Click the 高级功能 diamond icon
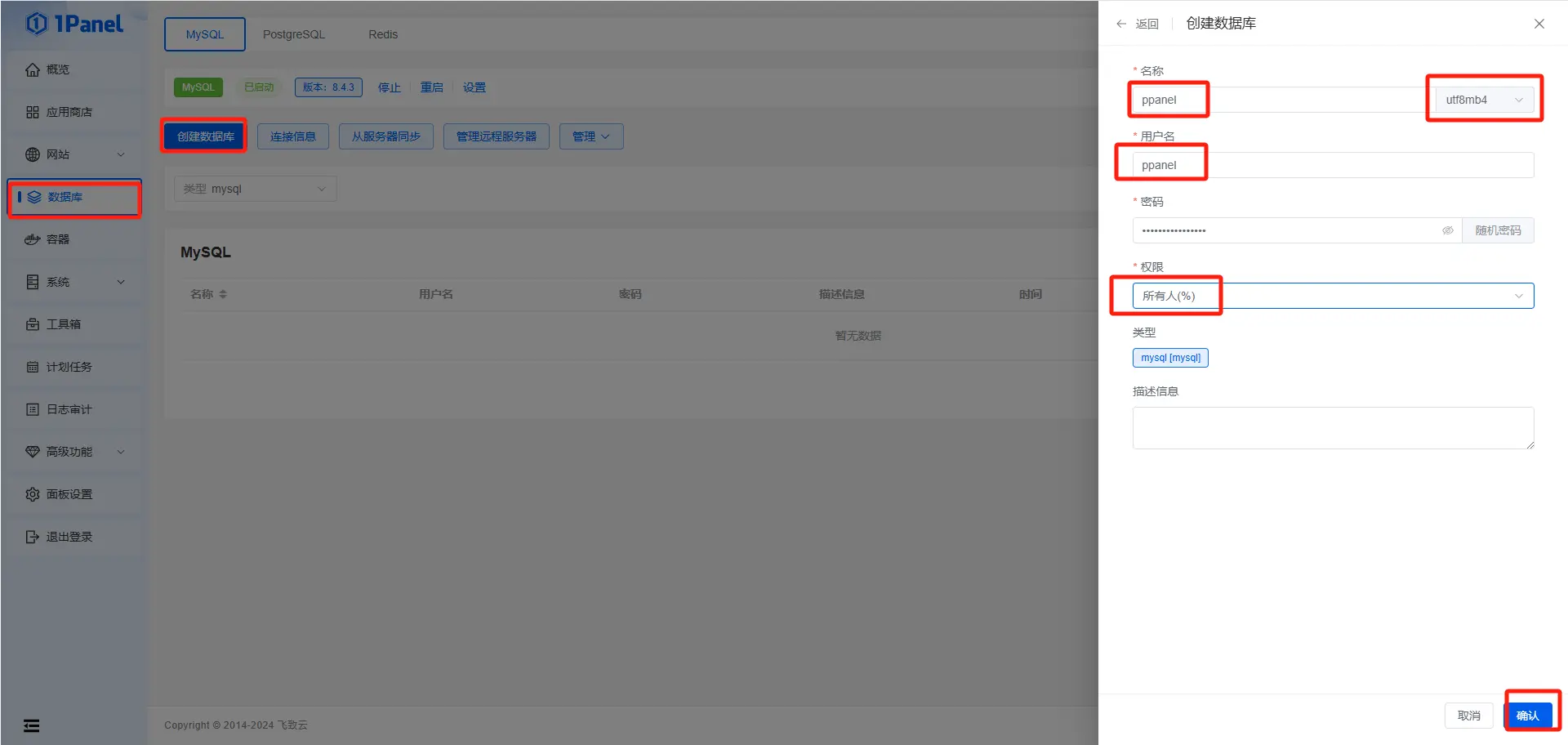1568x745 pixels. coord(33,452)
